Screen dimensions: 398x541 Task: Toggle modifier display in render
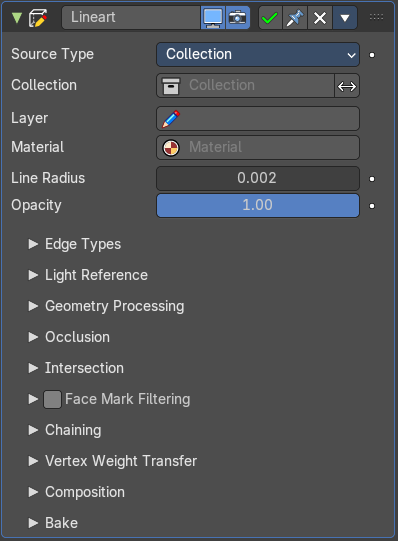tap(238, 17)
